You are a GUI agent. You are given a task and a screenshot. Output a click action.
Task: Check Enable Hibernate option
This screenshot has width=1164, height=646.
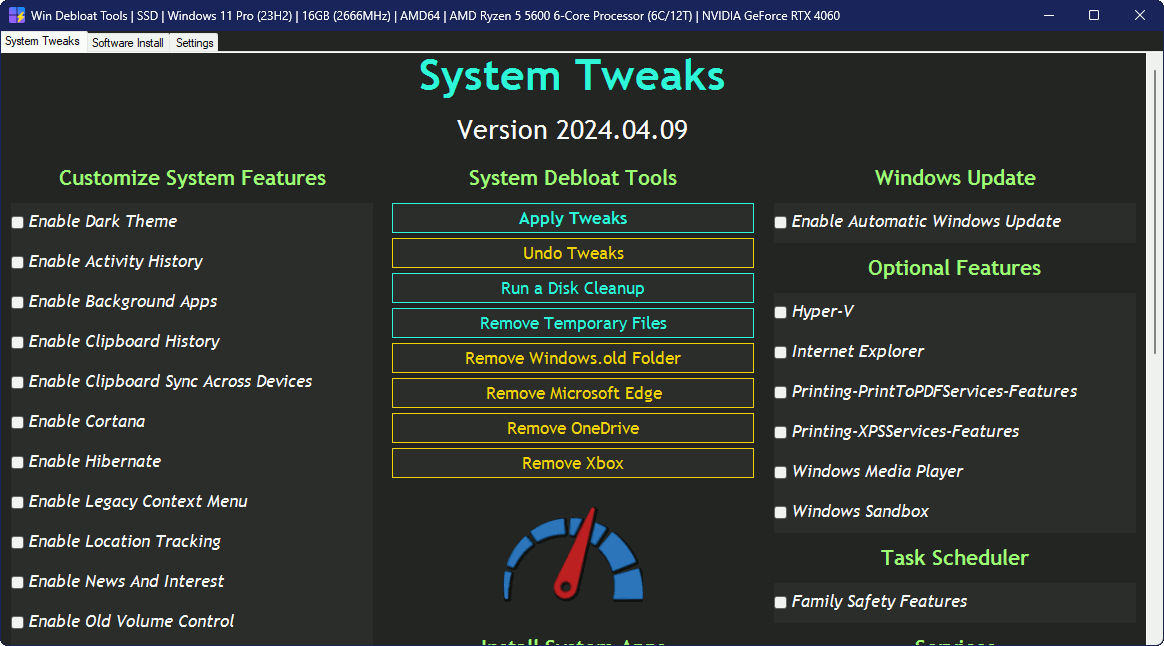(18, 462)
